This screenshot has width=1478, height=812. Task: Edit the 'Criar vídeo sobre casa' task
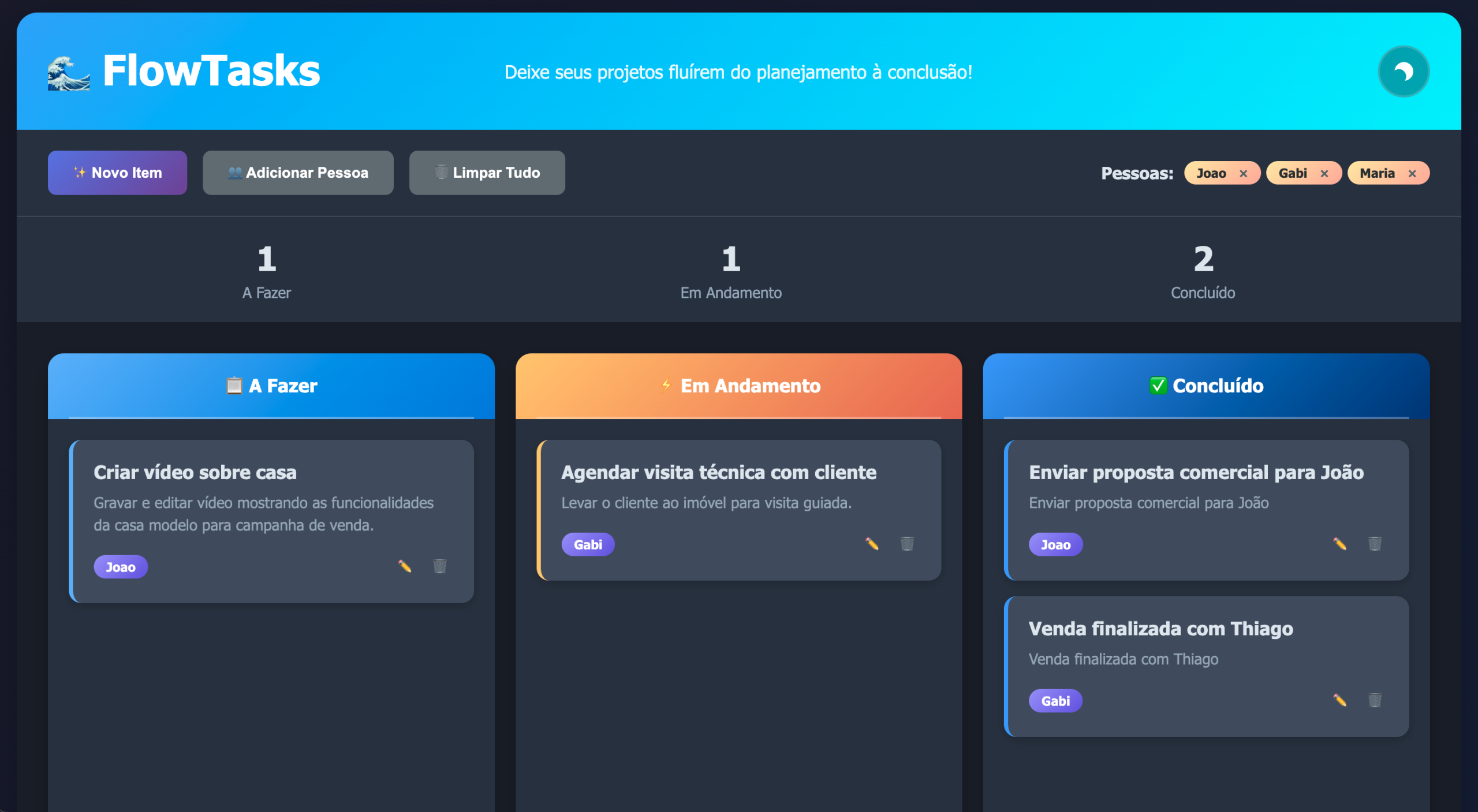point(405,566)
